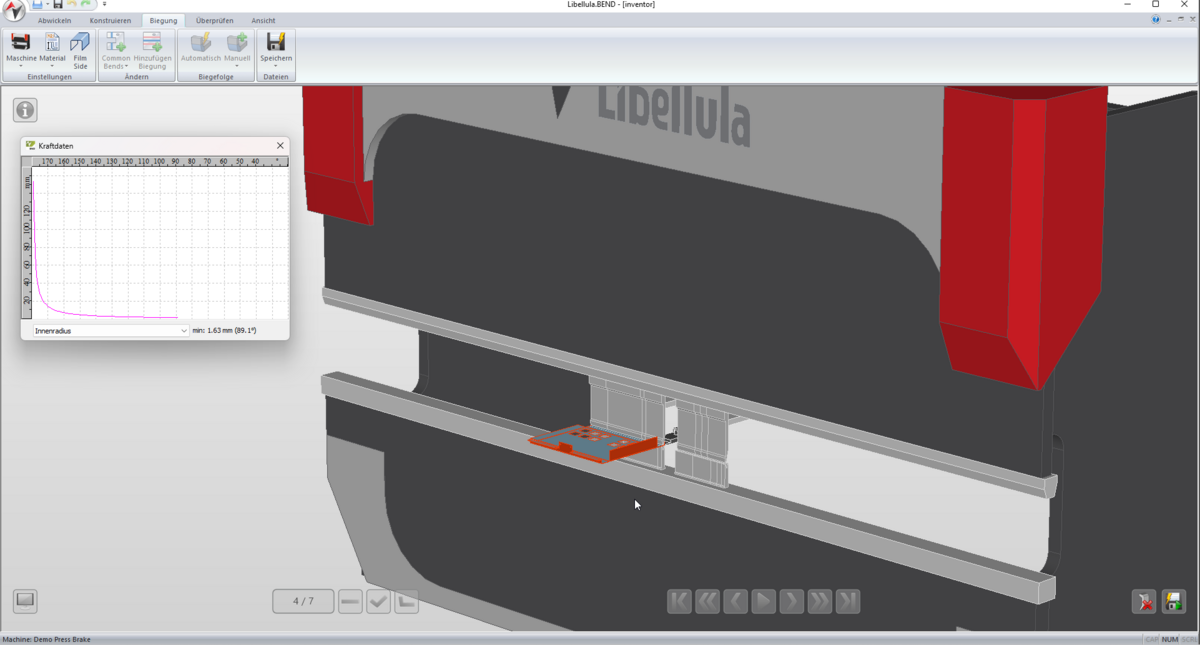Click the bottom-right green sheet icon

[x=1174, y=602]
